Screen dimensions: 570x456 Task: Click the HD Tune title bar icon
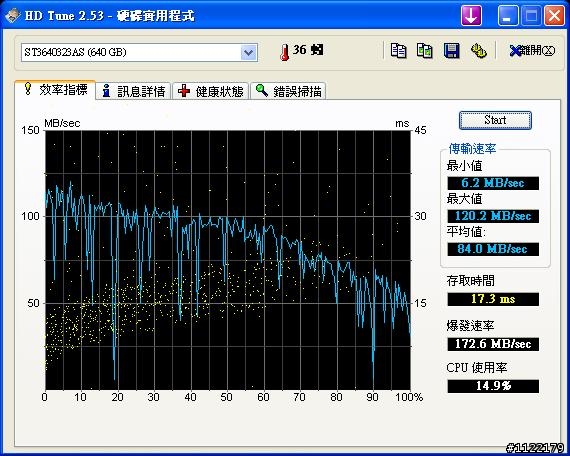12,16
